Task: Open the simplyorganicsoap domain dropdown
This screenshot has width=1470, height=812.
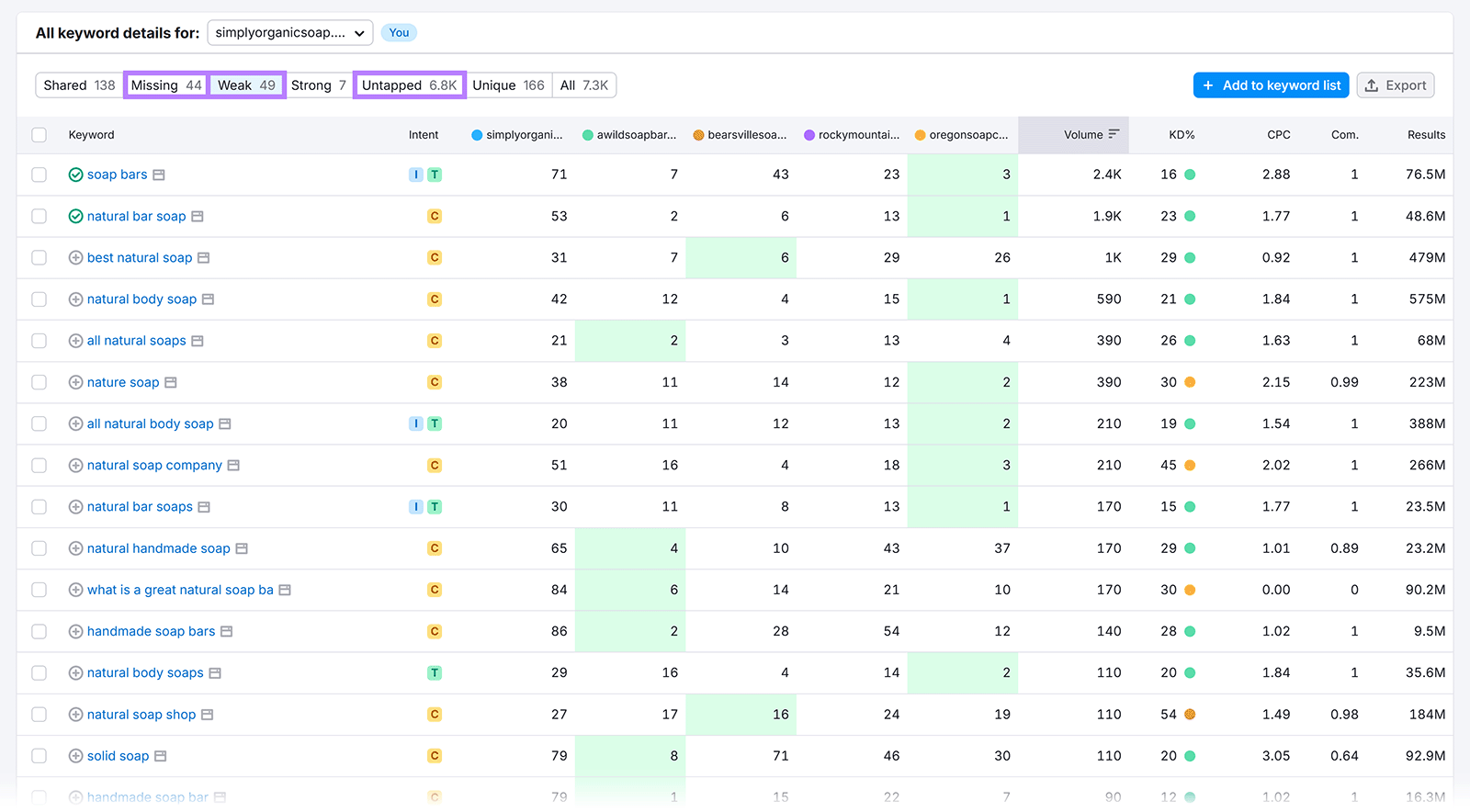Action: point(289,33)
